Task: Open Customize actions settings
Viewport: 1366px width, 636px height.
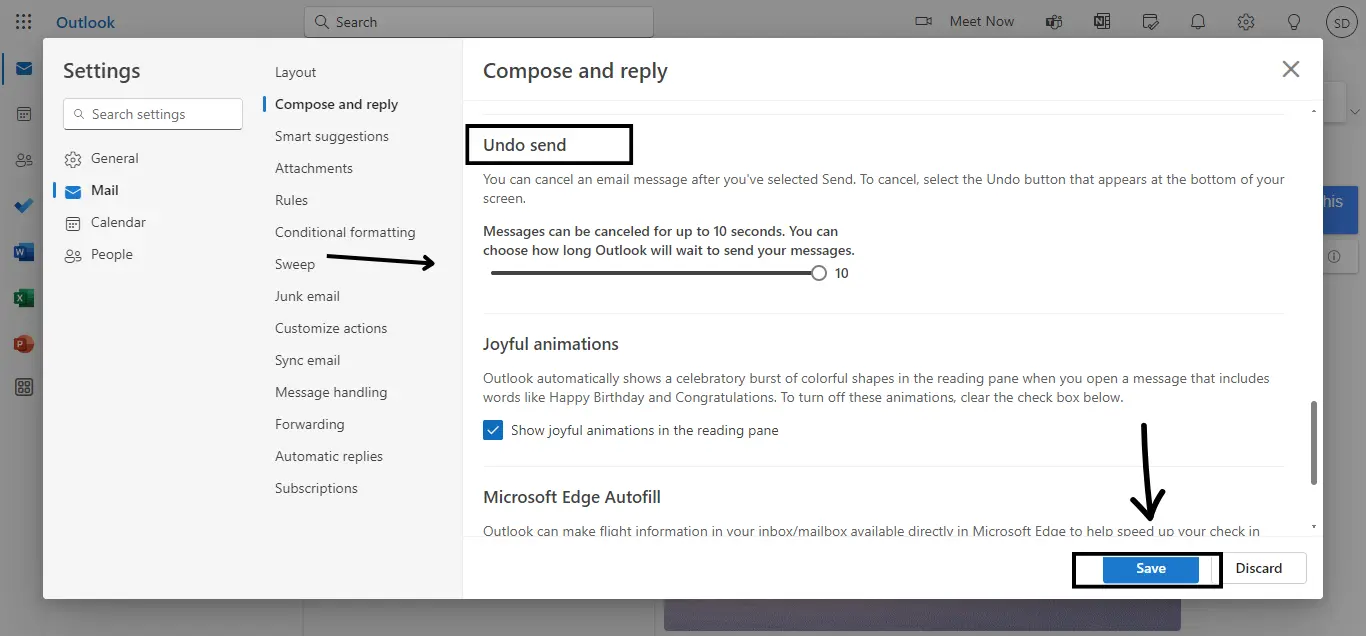Action: 331,328
